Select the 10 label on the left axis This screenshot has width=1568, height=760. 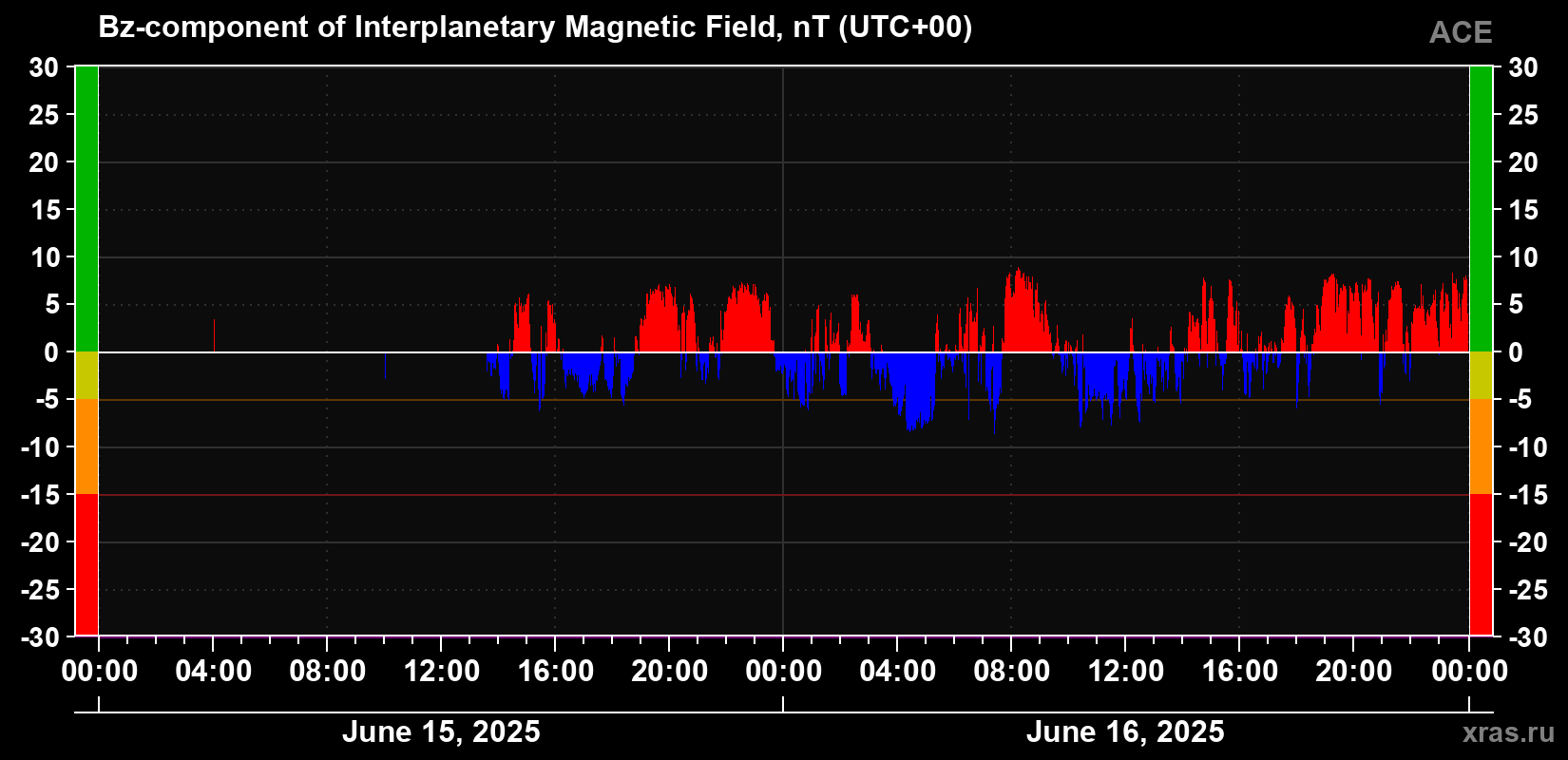coord(44,257)
